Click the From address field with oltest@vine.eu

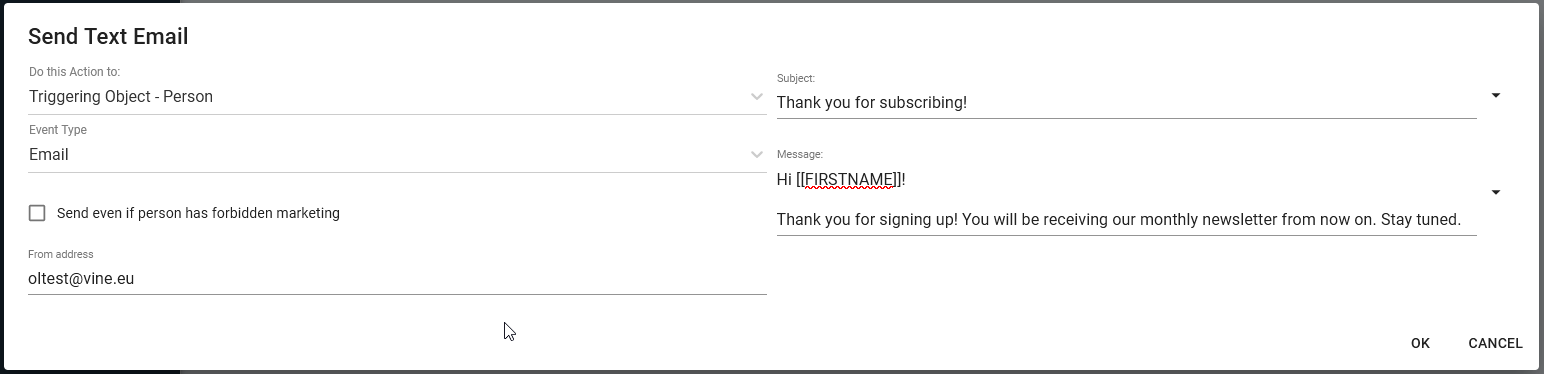pyautogui.click(x=397, y=279)
